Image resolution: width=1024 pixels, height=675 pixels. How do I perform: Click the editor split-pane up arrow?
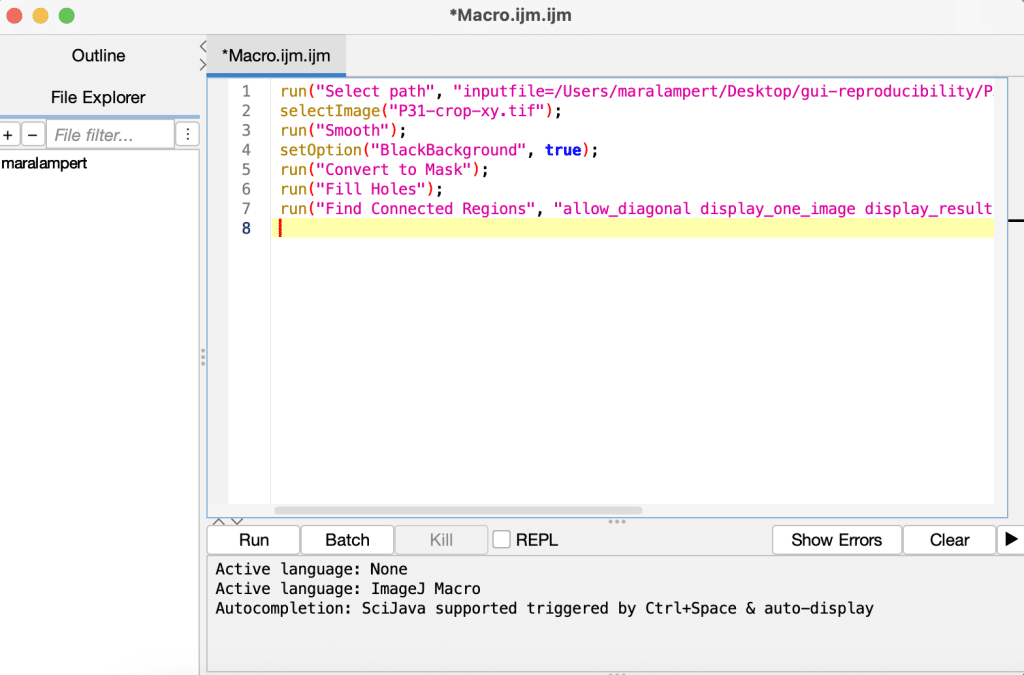coord(221,521)
